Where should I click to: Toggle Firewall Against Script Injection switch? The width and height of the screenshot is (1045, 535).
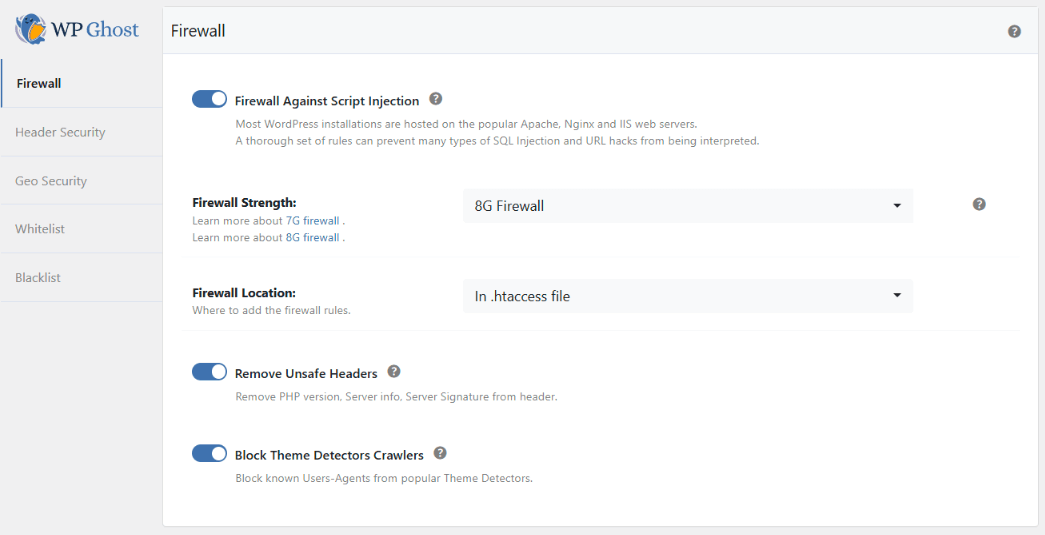[210, 99]
